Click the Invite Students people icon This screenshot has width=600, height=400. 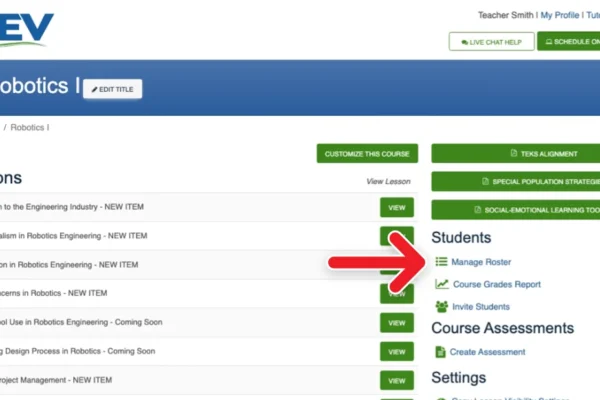(442, 306)
